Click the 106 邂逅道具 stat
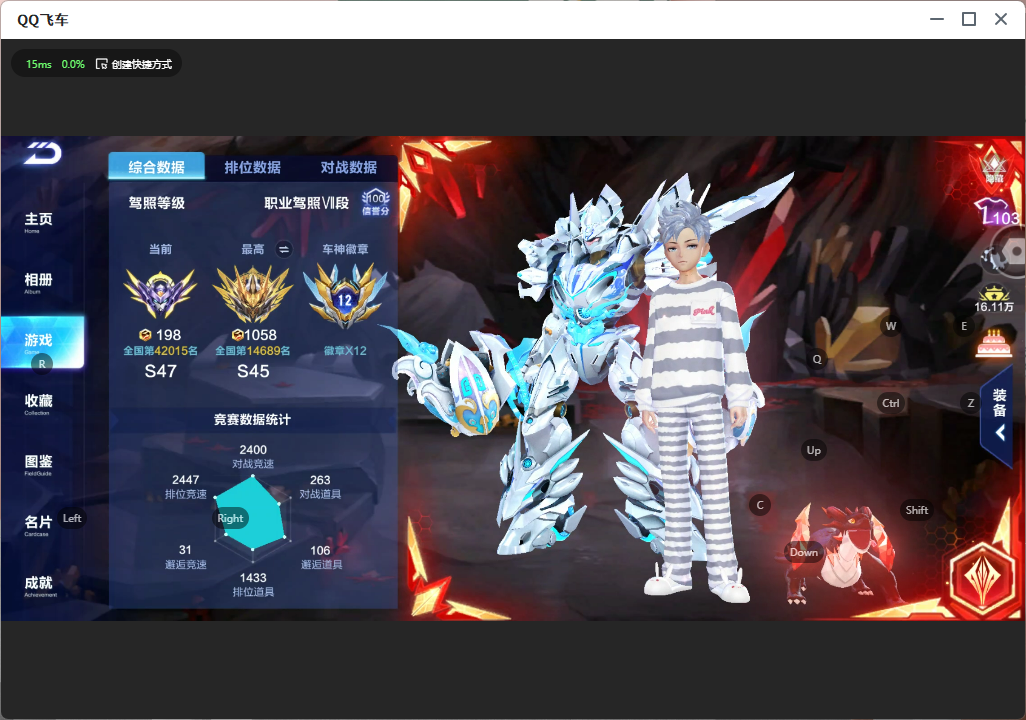 (x=321, y=557)
